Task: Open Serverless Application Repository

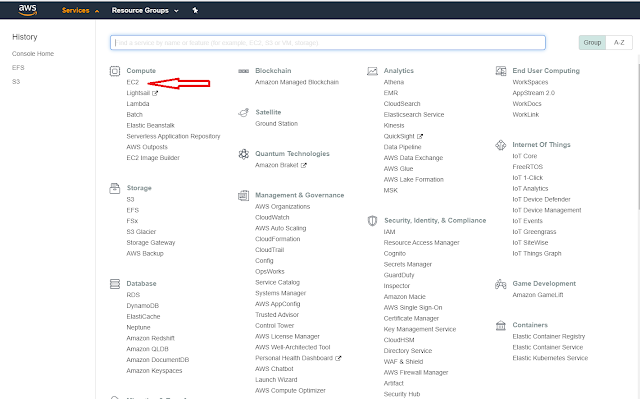Action: pyautogui.click(x=173, y=136)
